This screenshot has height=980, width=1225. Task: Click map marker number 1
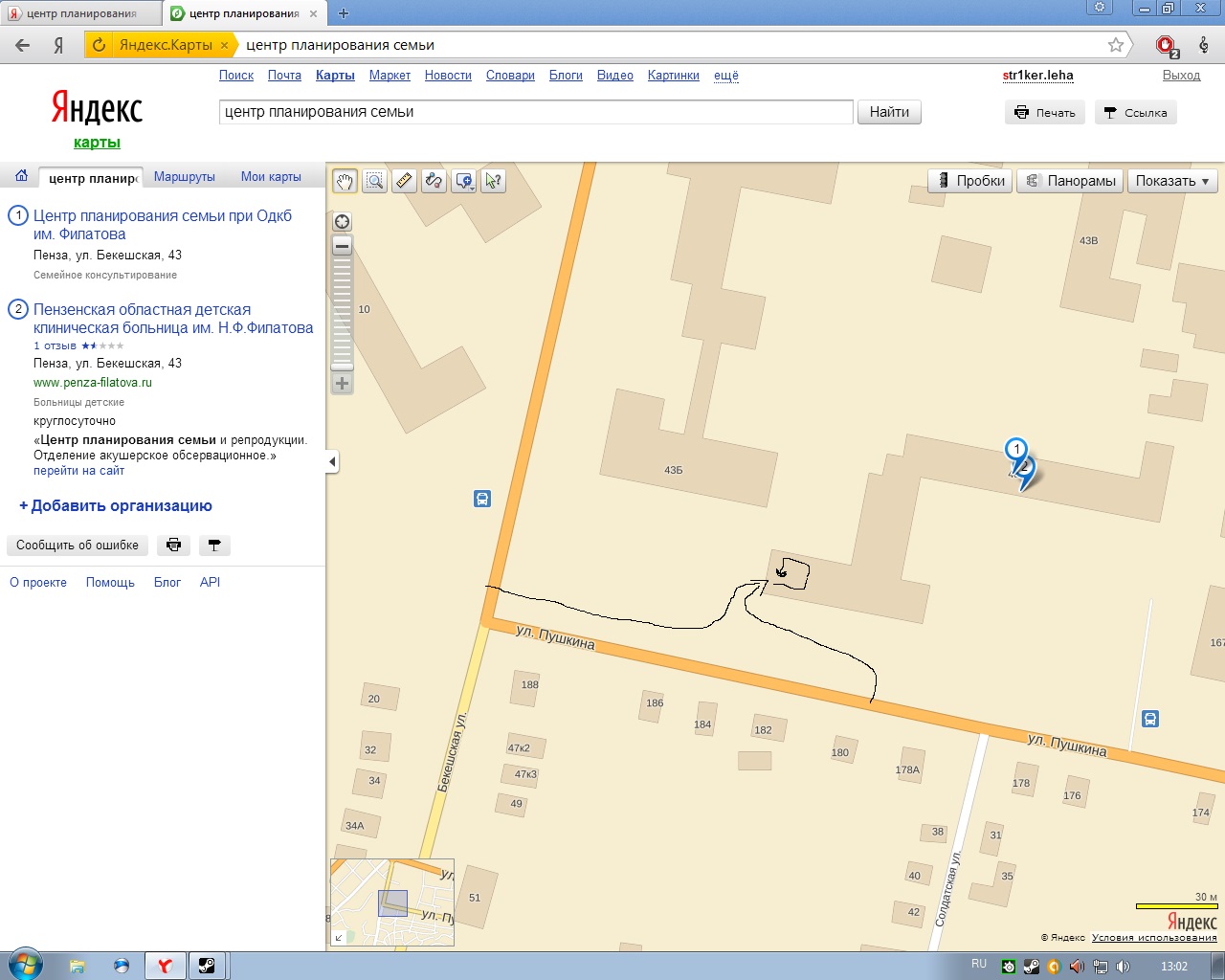[1015, 450]
